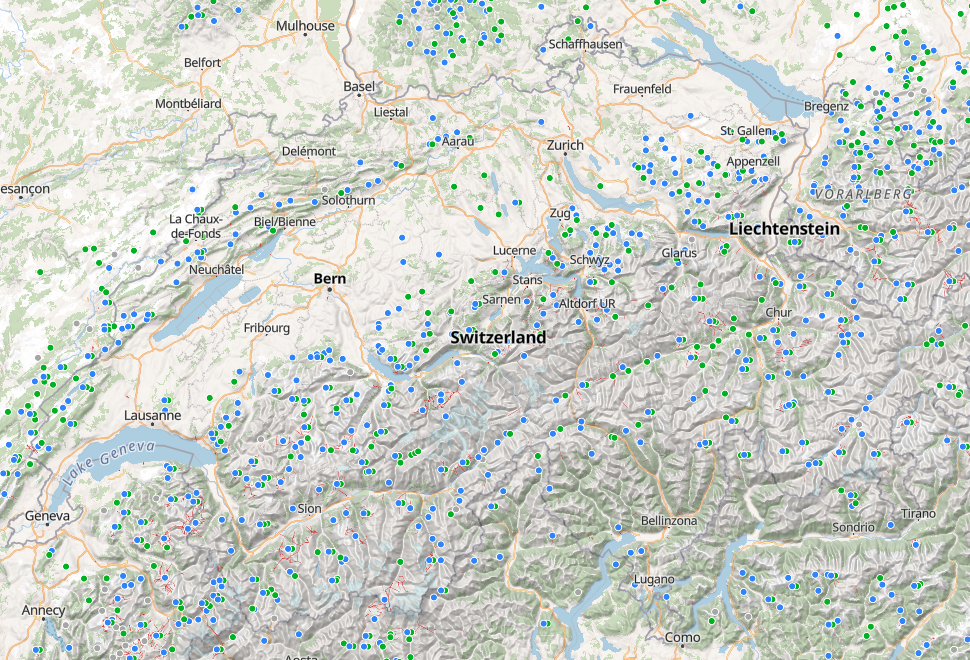Select the Bregenz label

tap(826, 106)
